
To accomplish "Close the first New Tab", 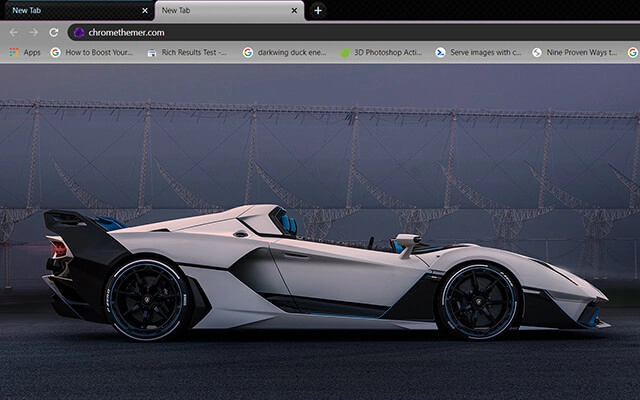I will (x=145, y=11).
